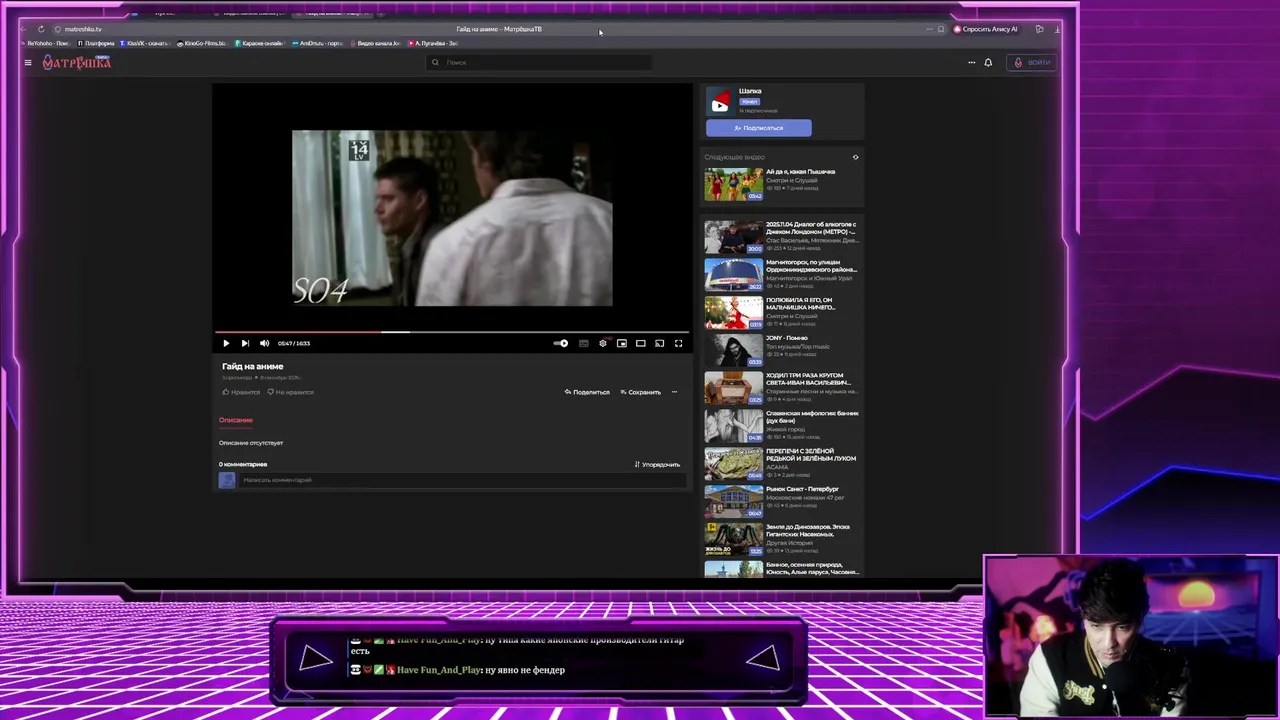Viewport: 1280px width, 720px height.
Task: Open thumbnail of Магнитогорск, по улицам video
Action: pyautogui.click(x=733, y=274)
